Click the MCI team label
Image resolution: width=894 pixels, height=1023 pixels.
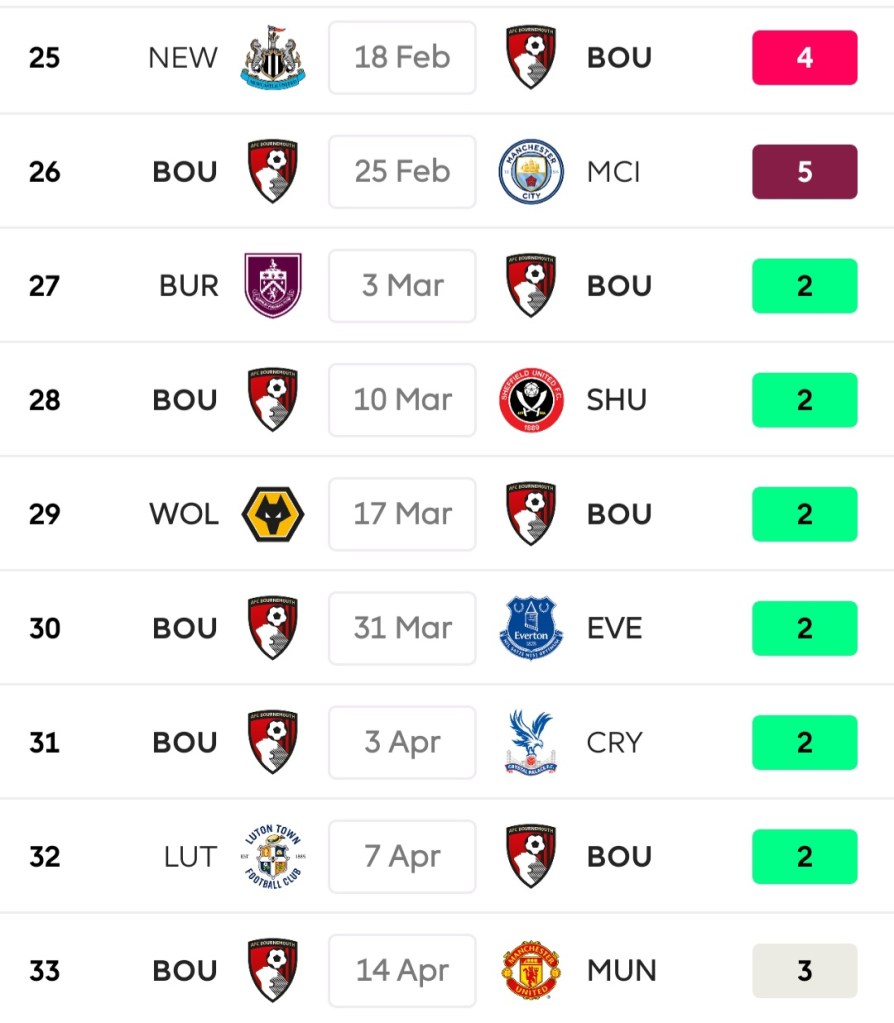tap(614, 172)
